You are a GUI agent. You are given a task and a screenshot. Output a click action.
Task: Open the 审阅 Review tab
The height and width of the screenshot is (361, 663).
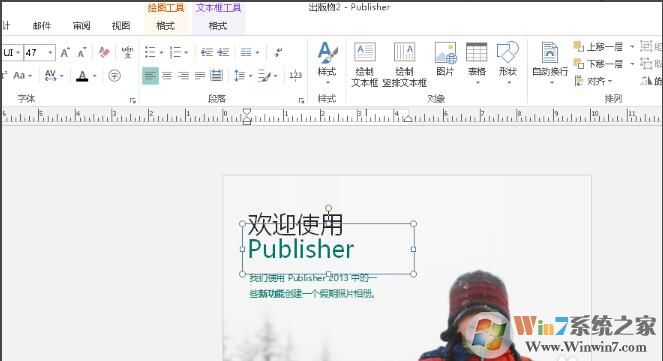[x=82, y=26]
